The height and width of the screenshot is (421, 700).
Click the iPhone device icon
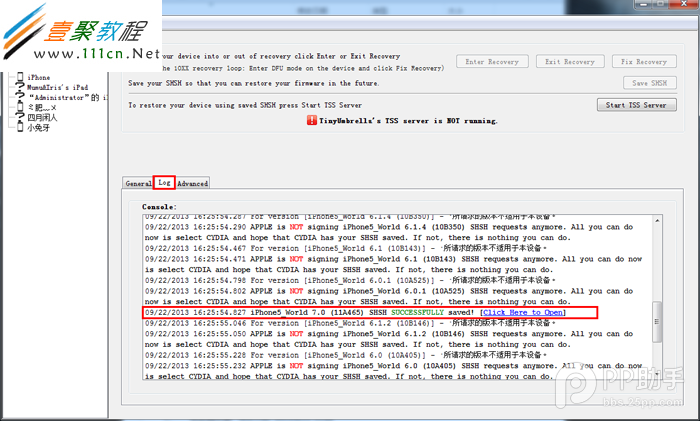point(20,77)
